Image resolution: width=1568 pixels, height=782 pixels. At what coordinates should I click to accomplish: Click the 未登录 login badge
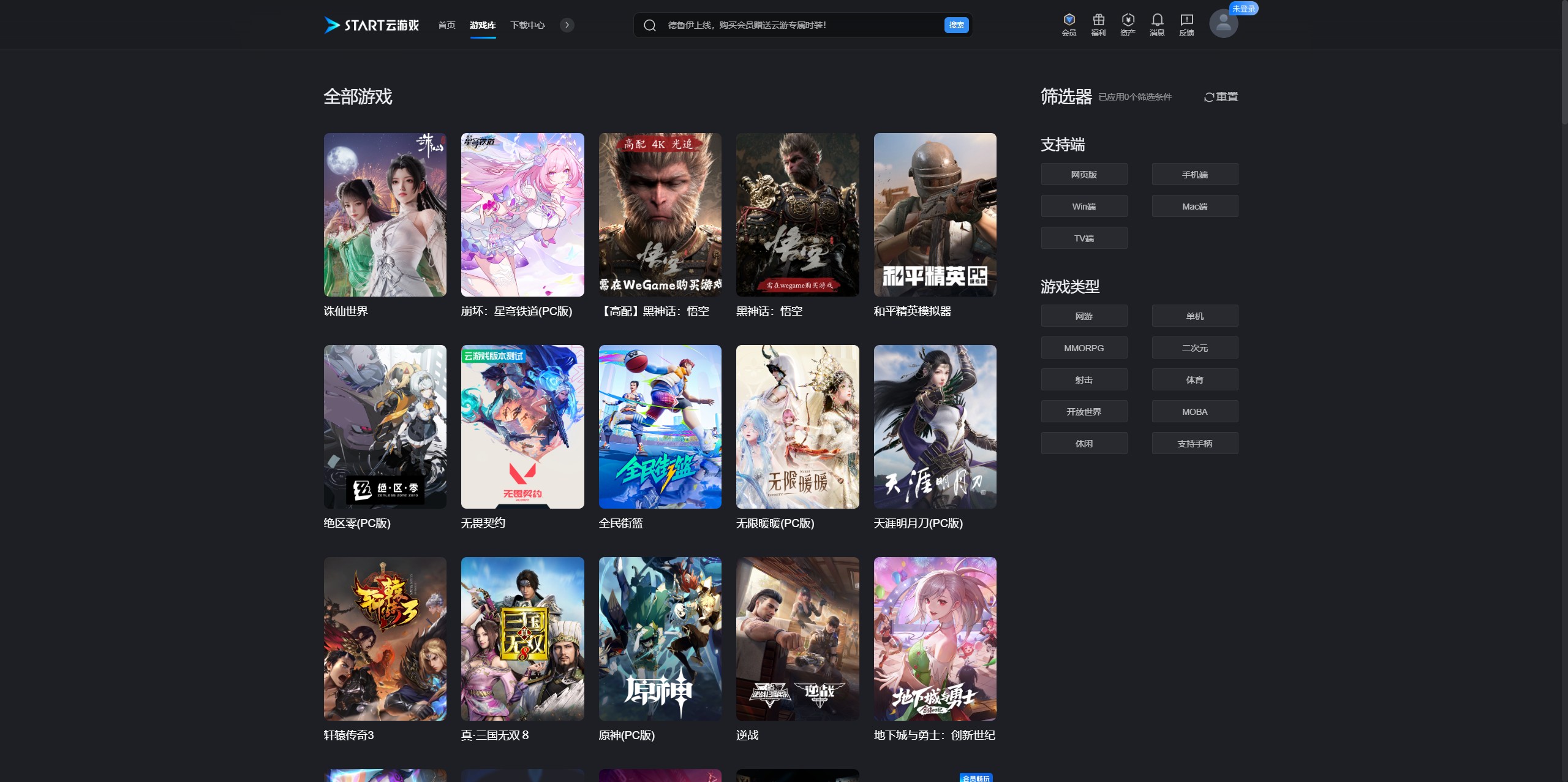(x=1244, y=9)
